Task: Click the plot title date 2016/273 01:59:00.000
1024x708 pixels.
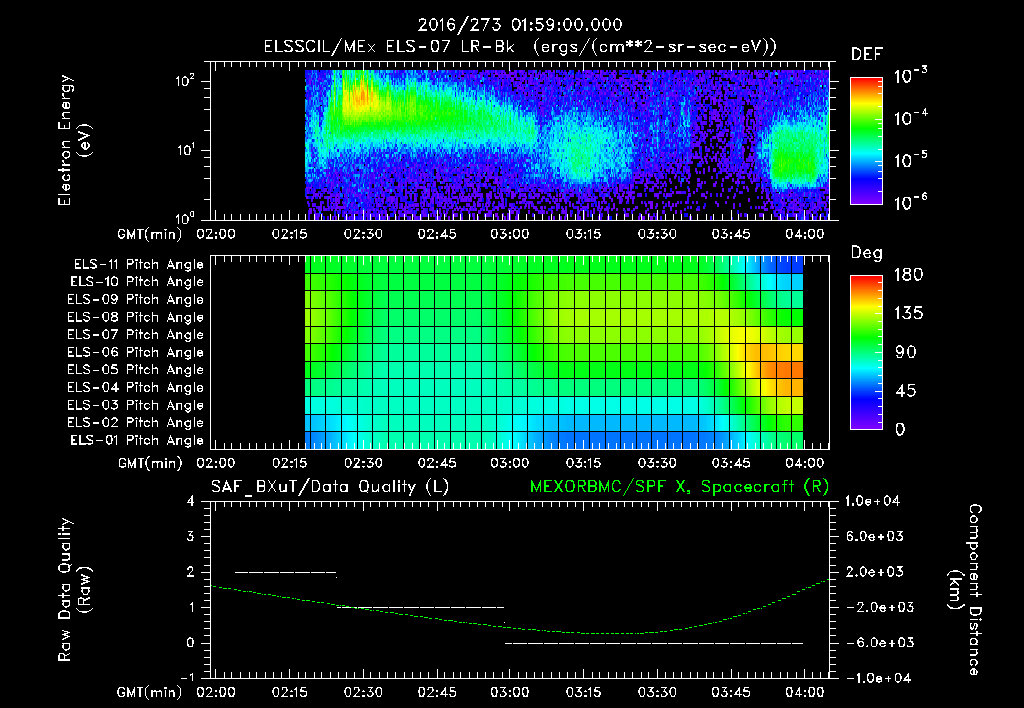Action: coord(520,25)
